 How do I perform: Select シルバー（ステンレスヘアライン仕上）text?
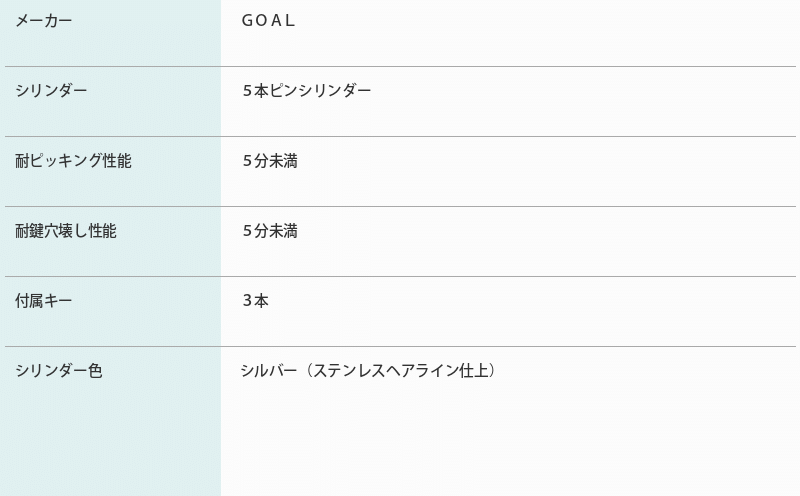tap(368, 370)
